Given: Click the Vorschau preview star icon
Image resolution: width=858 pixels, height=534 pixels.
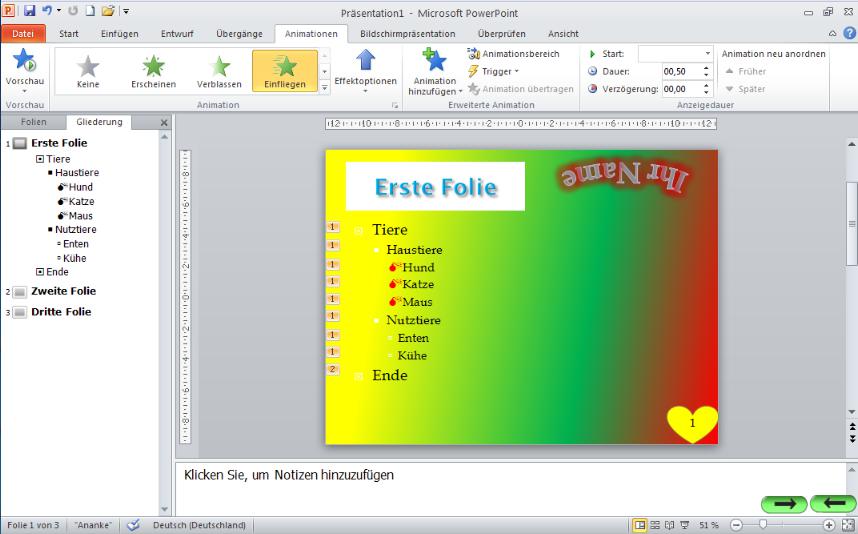Looking at the screenshot, I should tap(22, 62).
